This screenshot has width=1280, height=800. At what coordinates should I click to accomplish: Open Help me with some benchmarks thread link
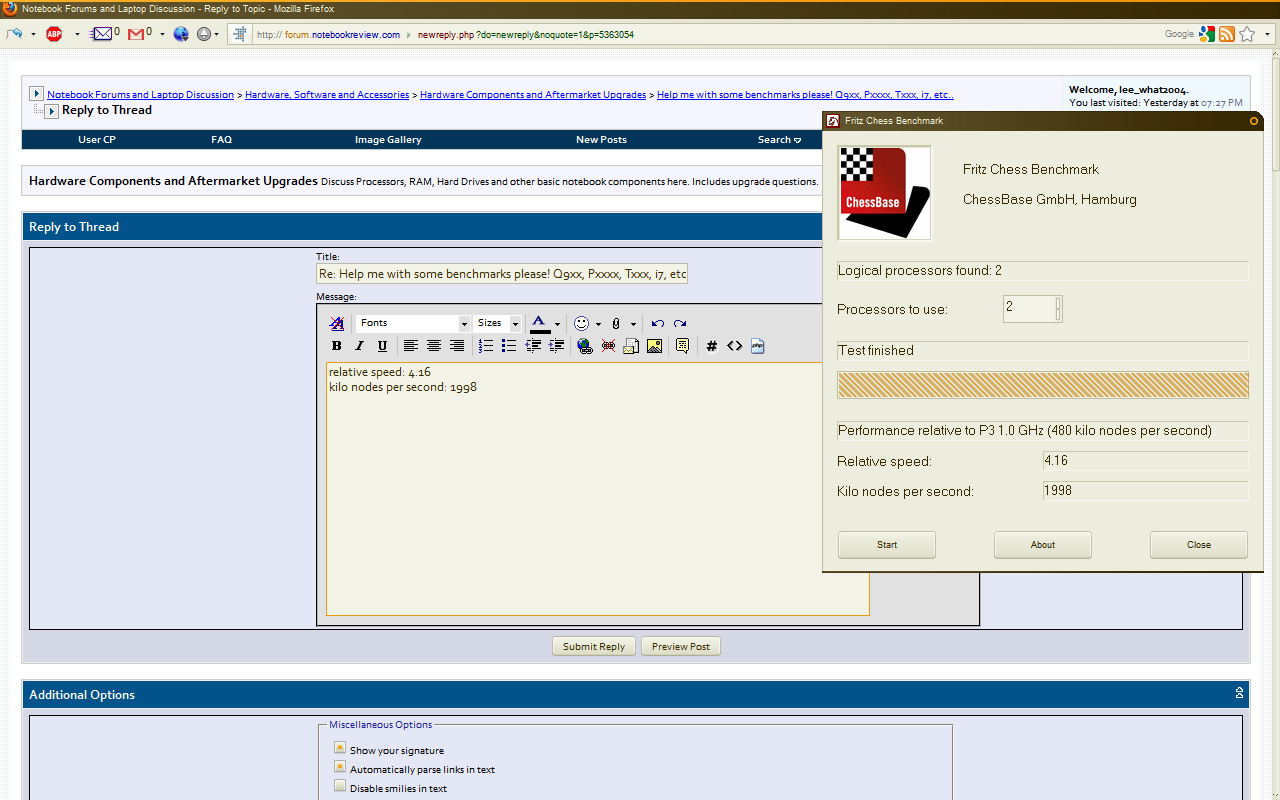[x=805, y=95]
